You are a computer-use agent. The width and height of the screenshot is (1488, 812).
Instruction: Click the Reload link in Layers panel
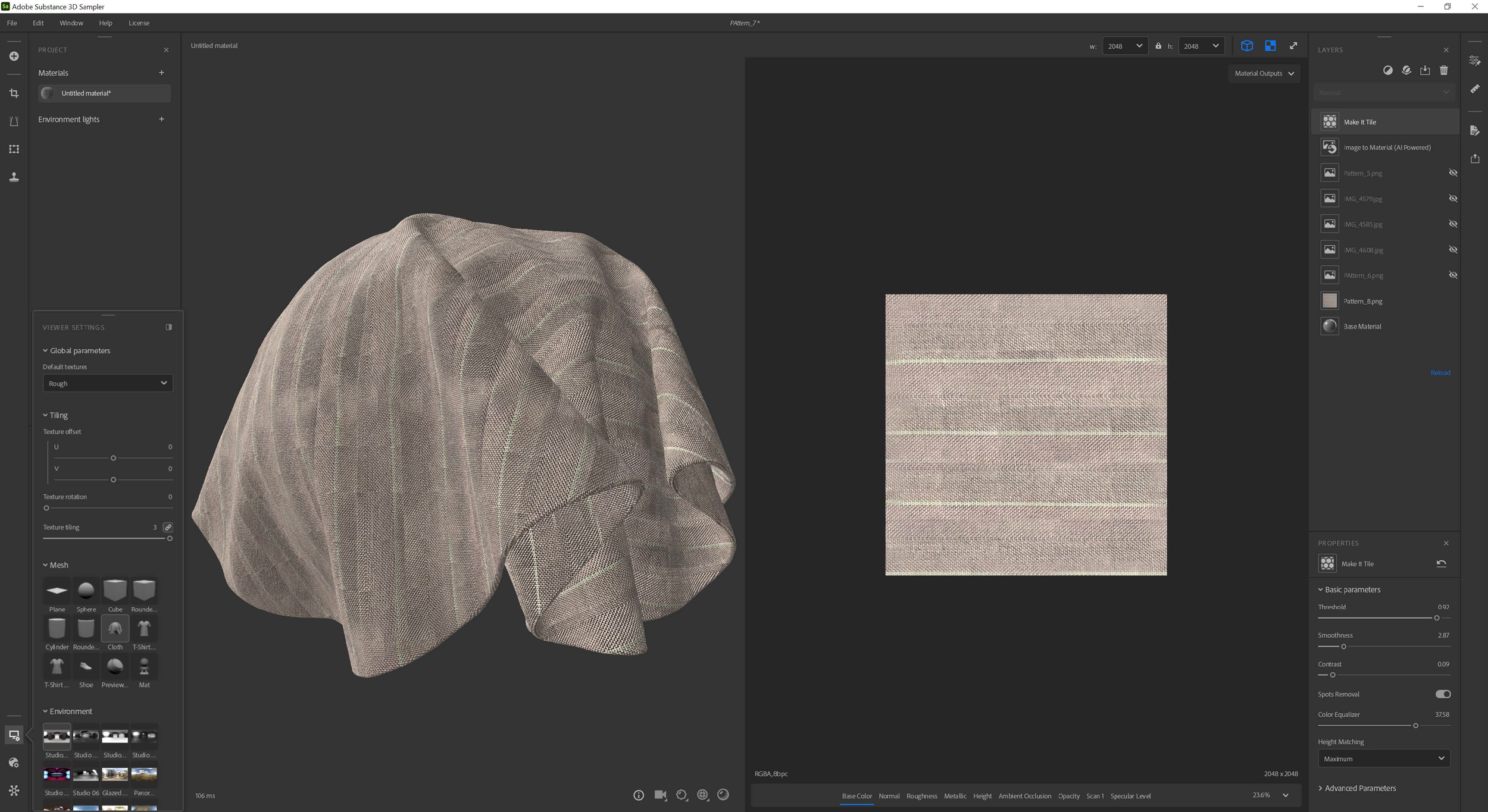[x=1440, y=372]
